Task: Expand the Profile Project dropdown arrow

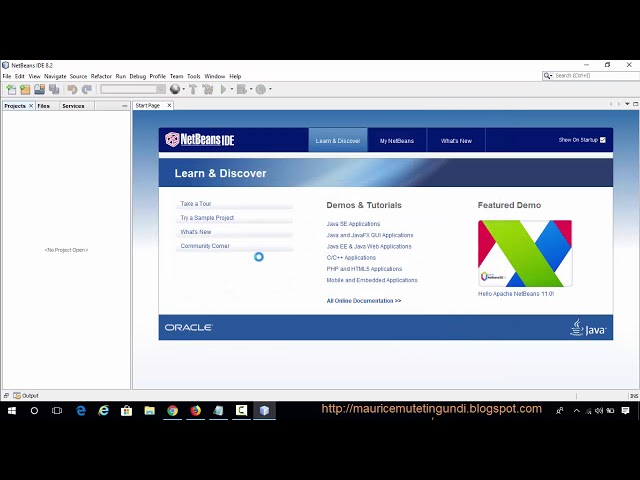Action: click(270, 89)
